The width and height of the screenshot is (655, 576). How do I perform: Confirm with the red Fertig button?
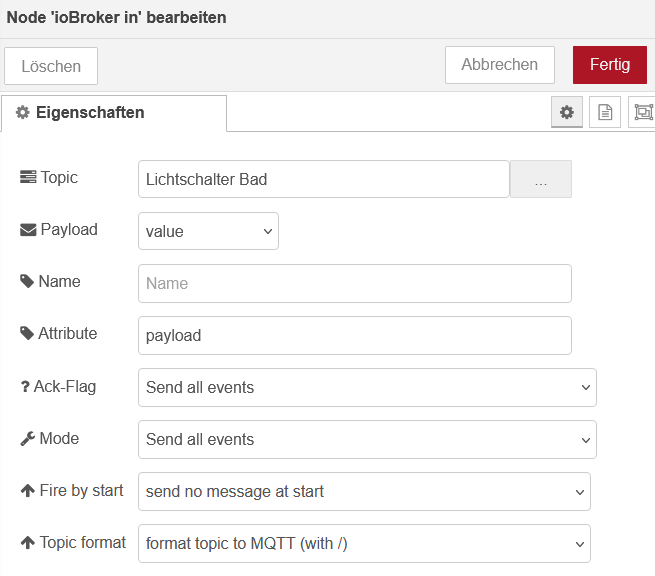click(x=609, y=65)
